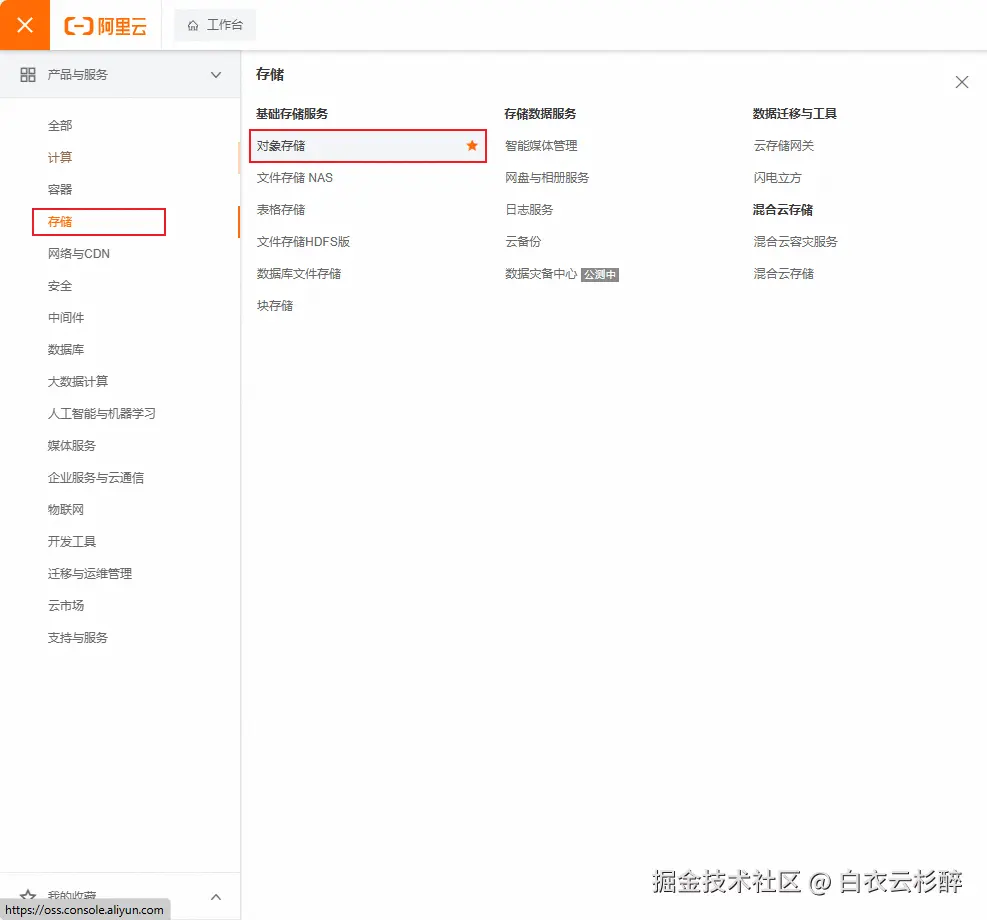Open 数据库文件存储 service
The width and height of the screenshot is (987, 920).
(x=299, y=274)
